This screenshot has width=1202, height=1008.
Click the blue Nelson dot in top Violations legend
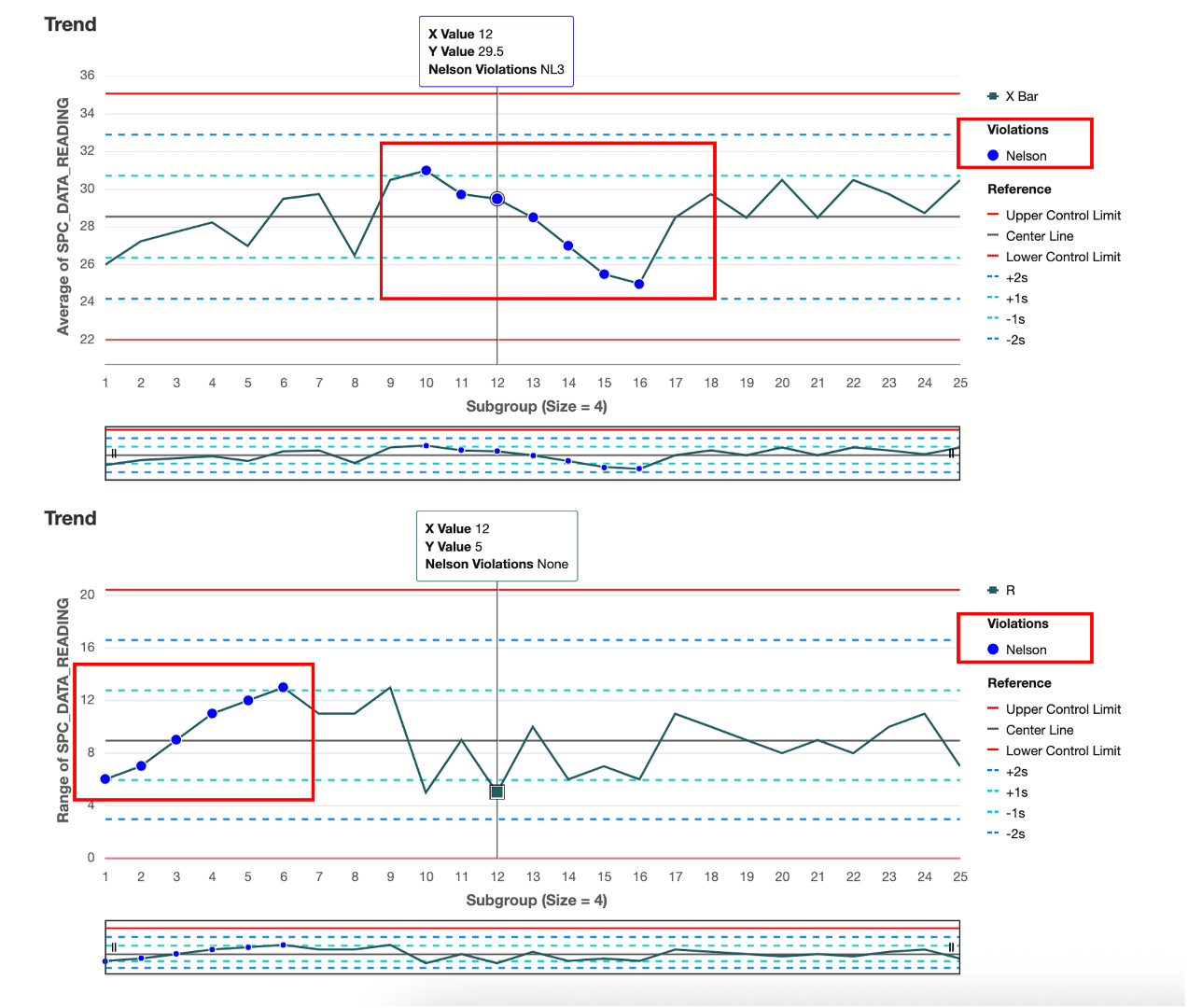[992, 155]
